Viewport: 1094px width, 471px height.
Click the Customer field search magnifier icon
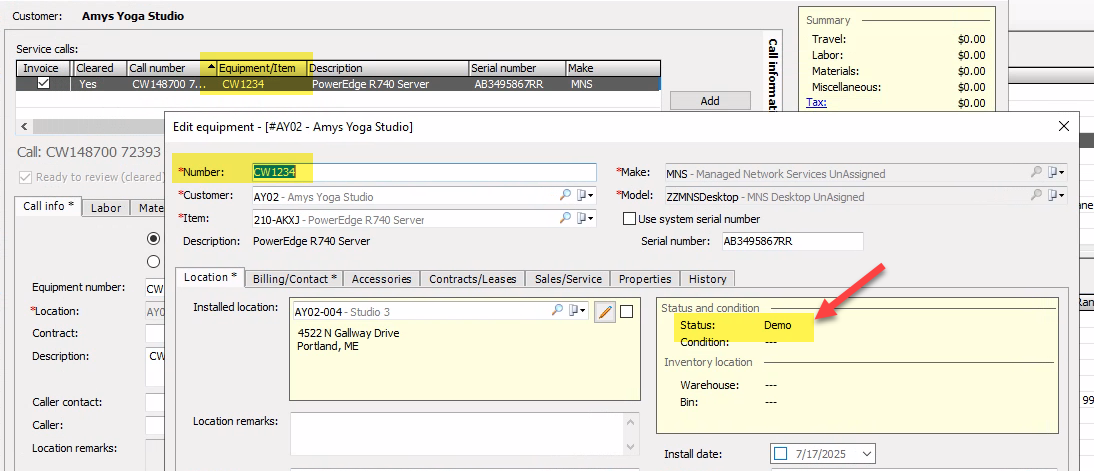(x=565, y=196)
